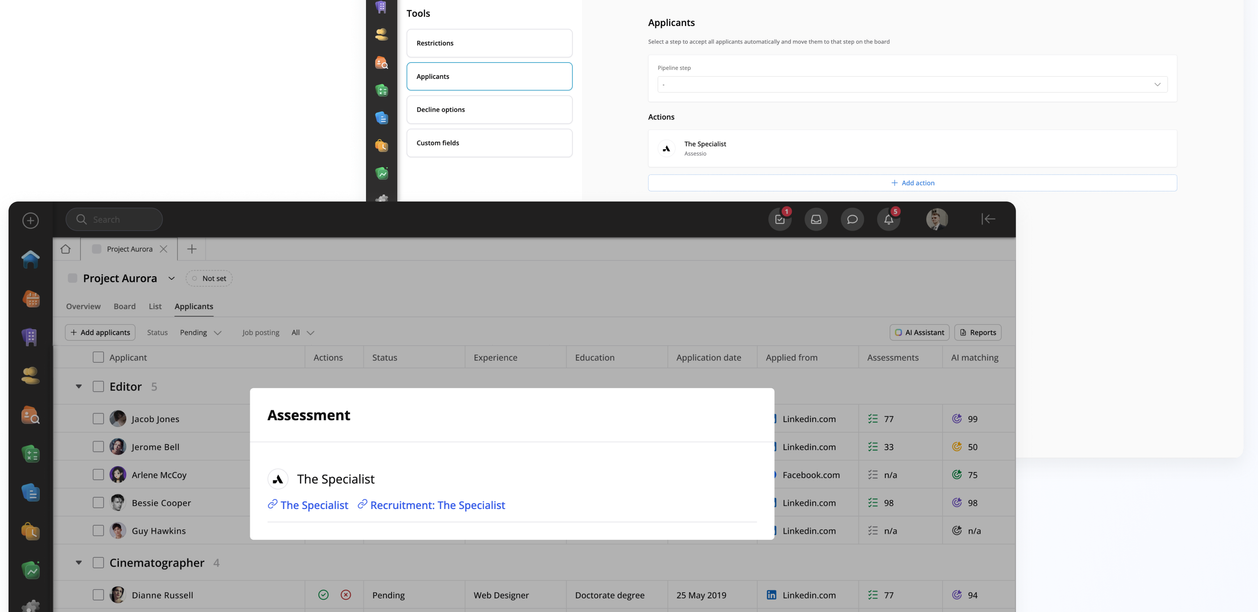Click the tasks checklist icon with badge

pyautogui.click(x=780, y=220)
